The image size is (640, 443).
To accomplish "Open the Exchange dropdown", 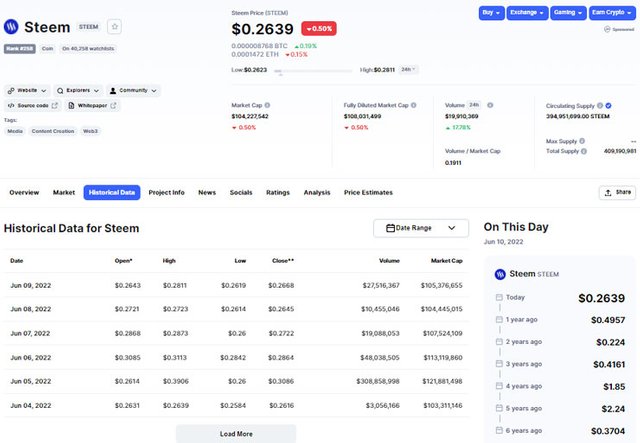I will 527,13.
